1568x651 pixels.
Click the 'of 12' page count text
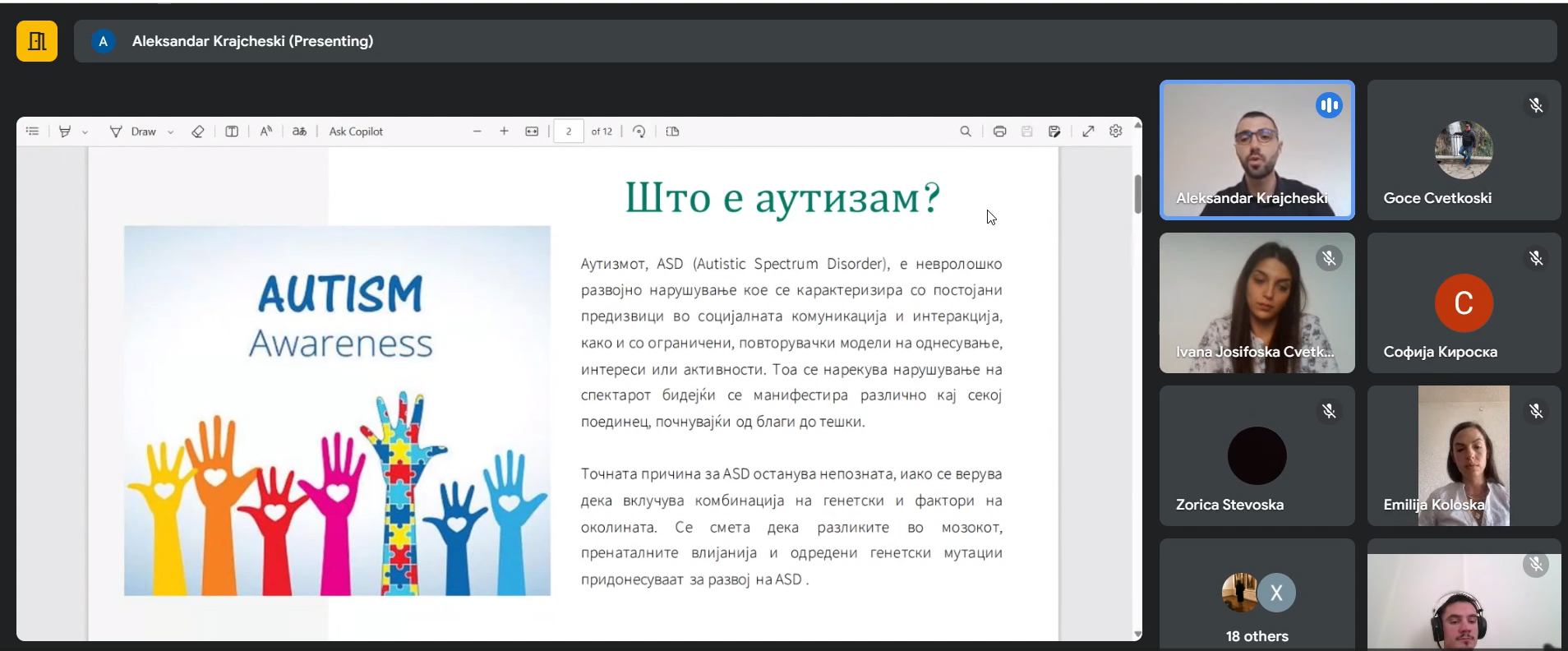[602, 132]
